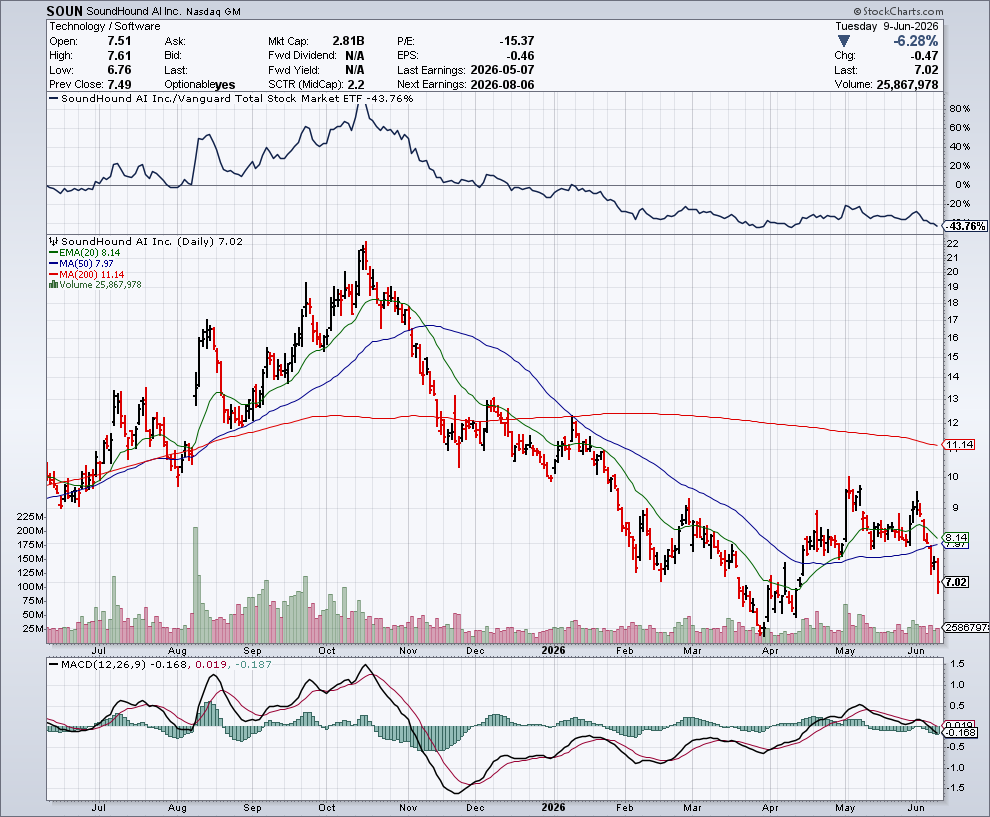Image resolution: width=990 pixels, height=817 pixels.
Task: Click the -43.76% relative strength axis tag
Action: (x=965, y=226)
